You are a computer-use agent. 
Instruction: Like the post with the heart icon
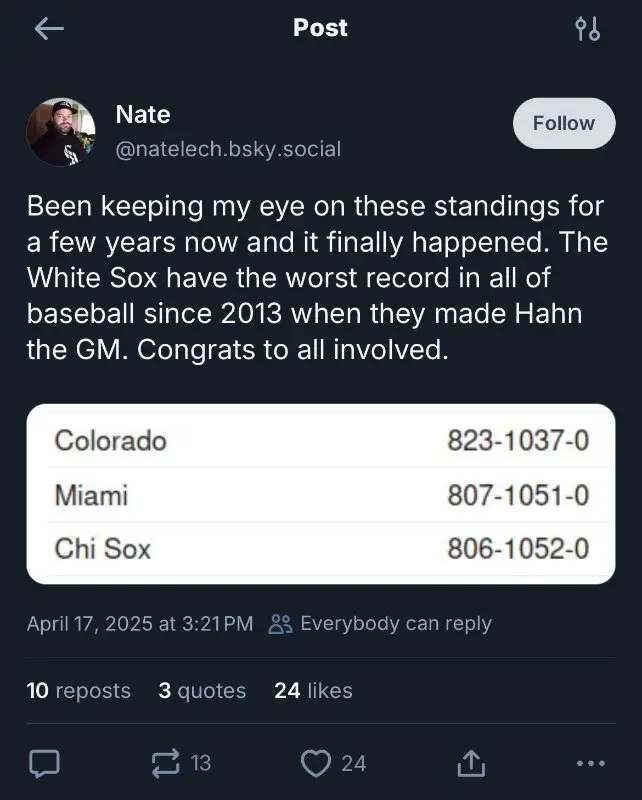(x=316, y=764)
